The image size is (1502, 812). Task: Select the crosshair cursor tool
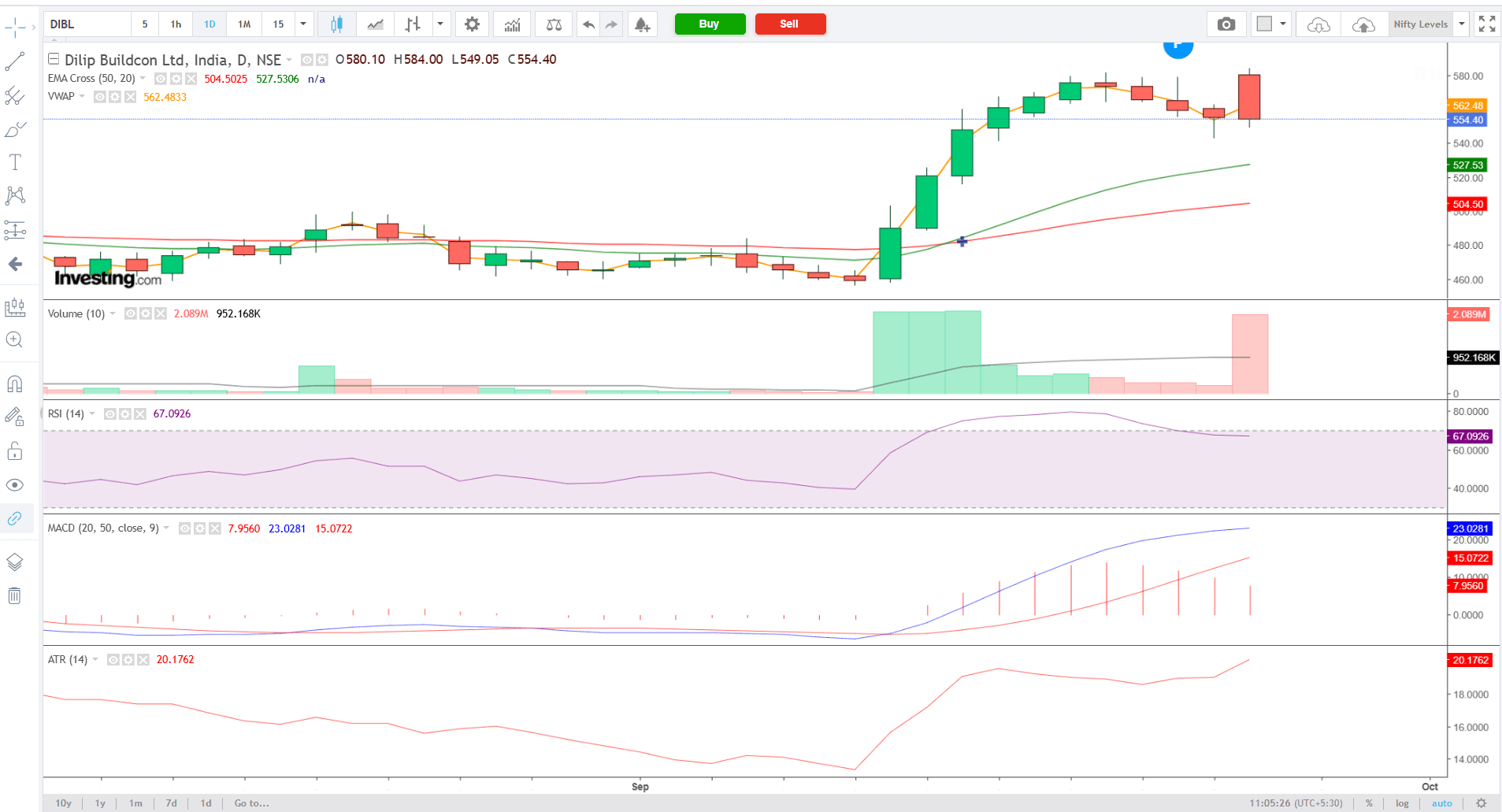click(15, 28)
